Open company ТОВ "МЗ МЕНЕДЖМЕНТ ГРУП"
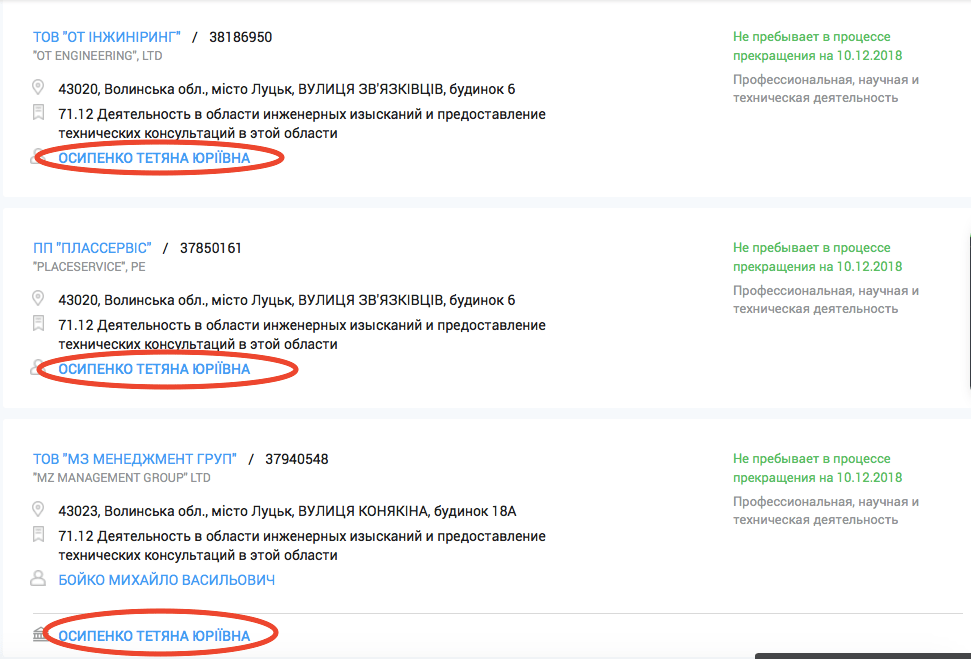This screenshot has width=971, height=659. (x=135, y=460)
